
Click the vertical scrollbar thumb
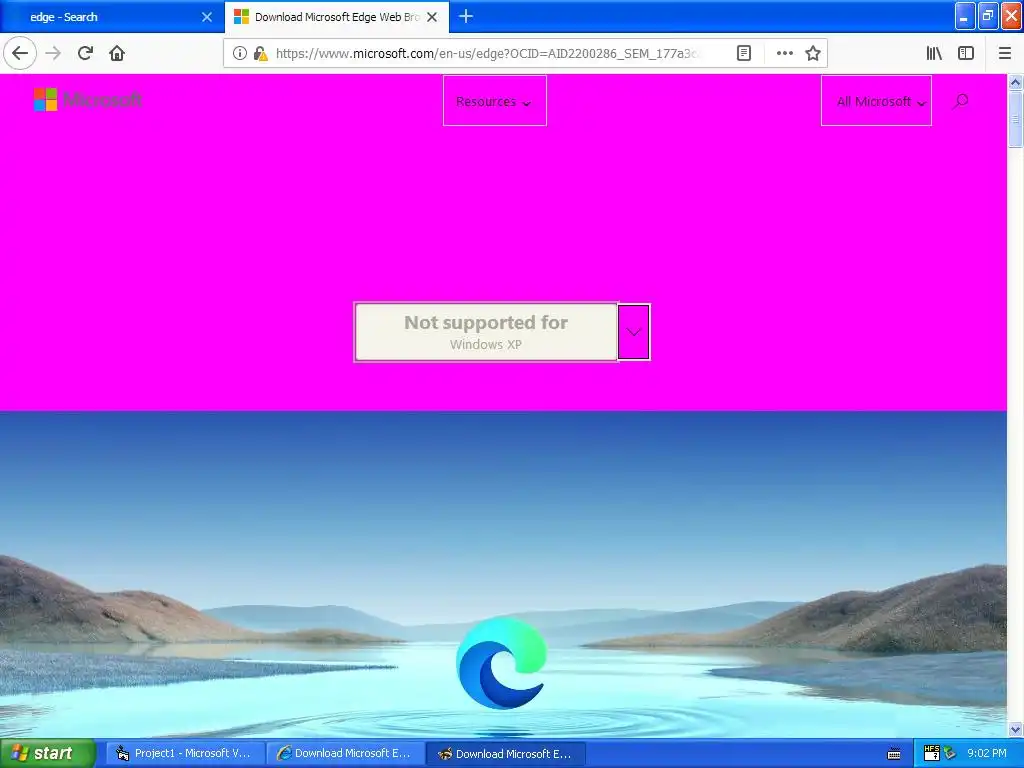click(x=1015, y=119)
